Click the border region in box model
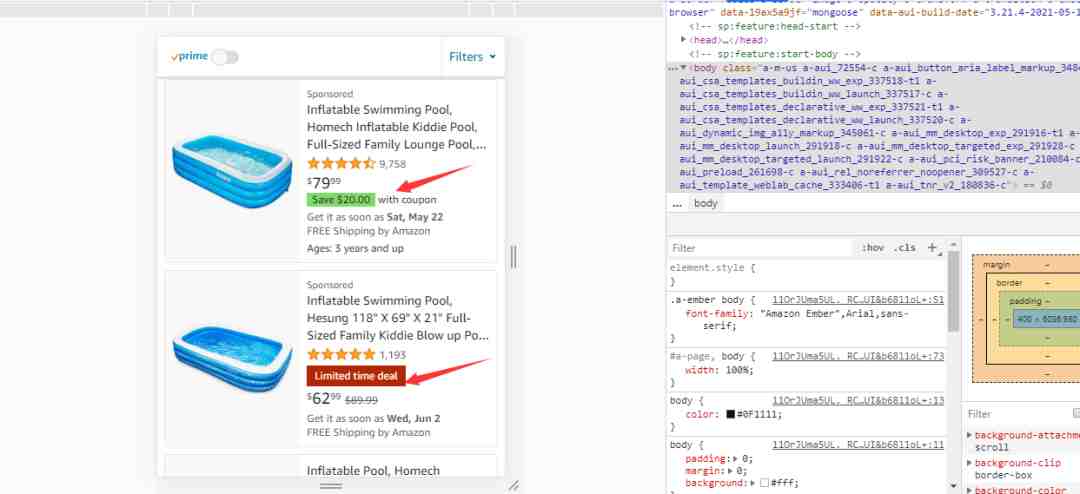Viewport: 1080px width, 494px height. coord(1009,283)
